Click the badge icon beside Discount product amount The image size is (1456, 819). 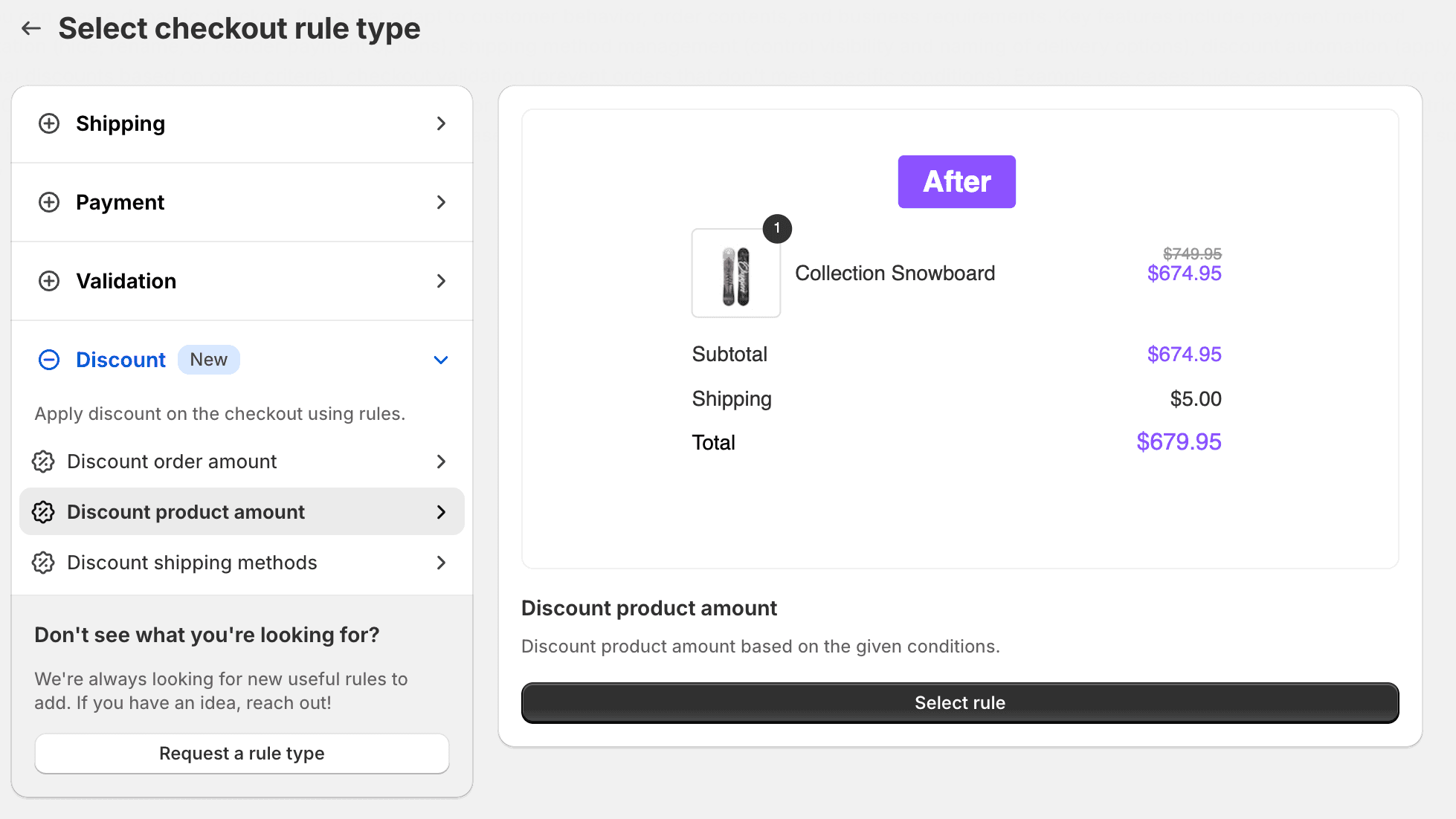point(43,511)
